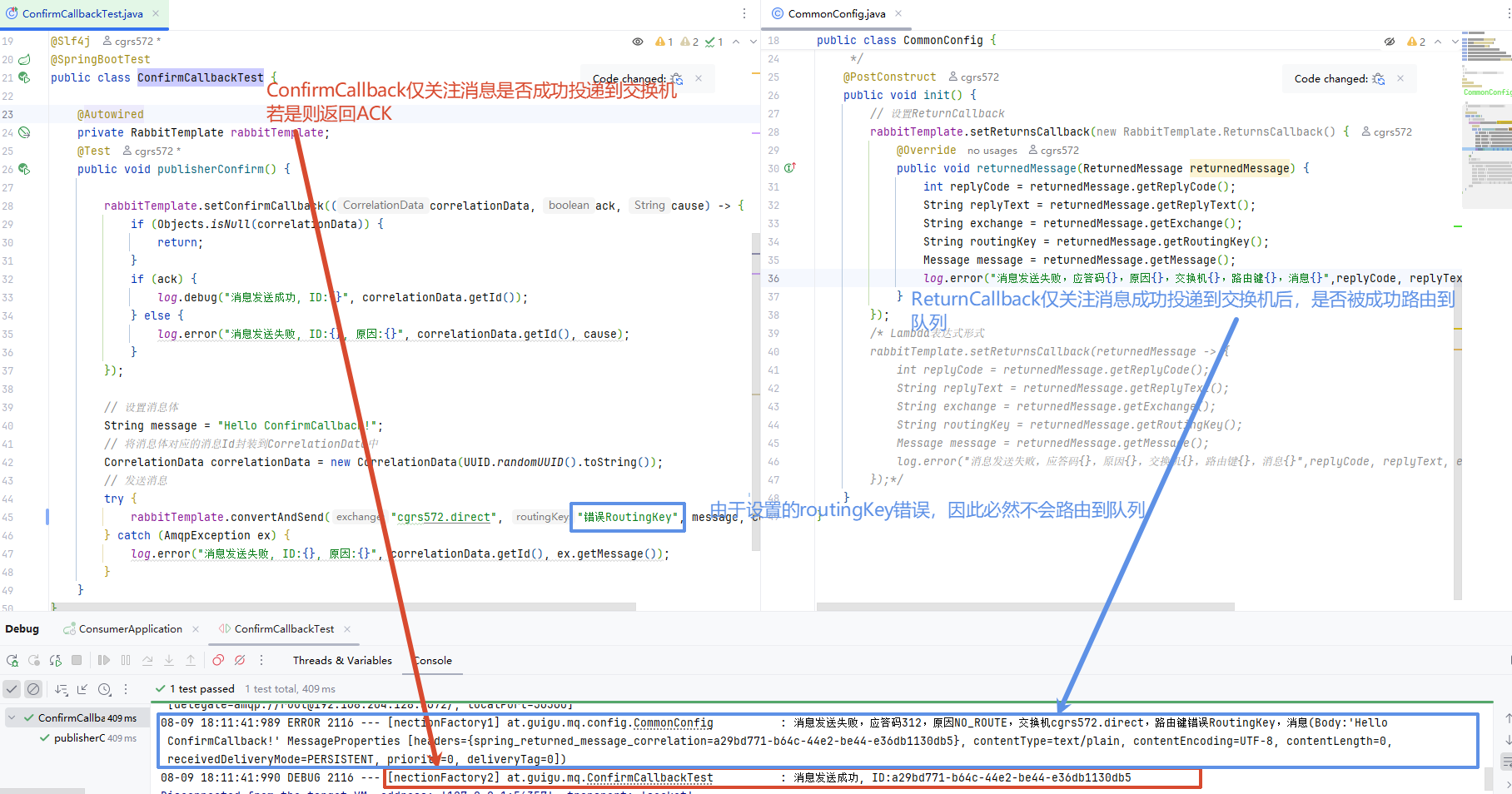
Task: Open more debugger actions menu
Action: click(x=261, y=660)
